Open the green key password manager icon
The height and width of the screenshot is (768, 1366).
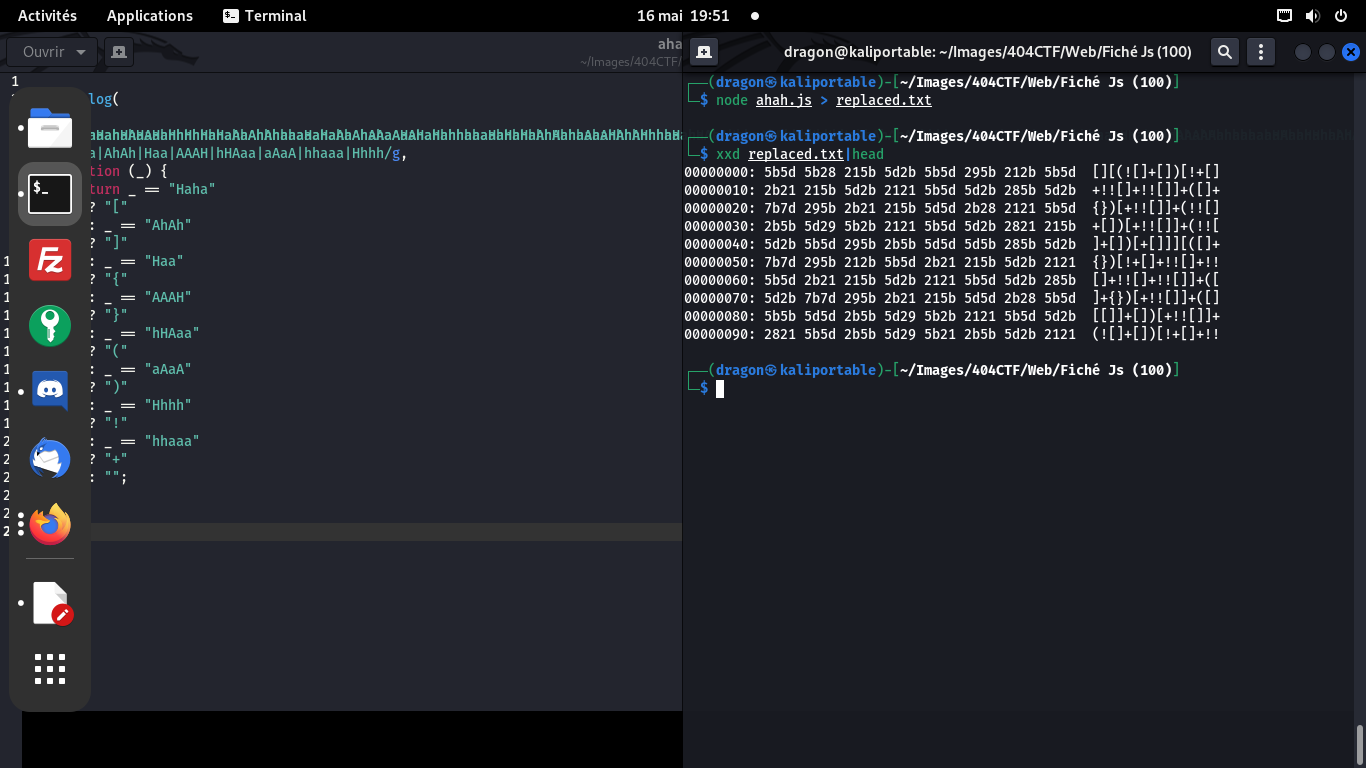click(x=50, y=325)
